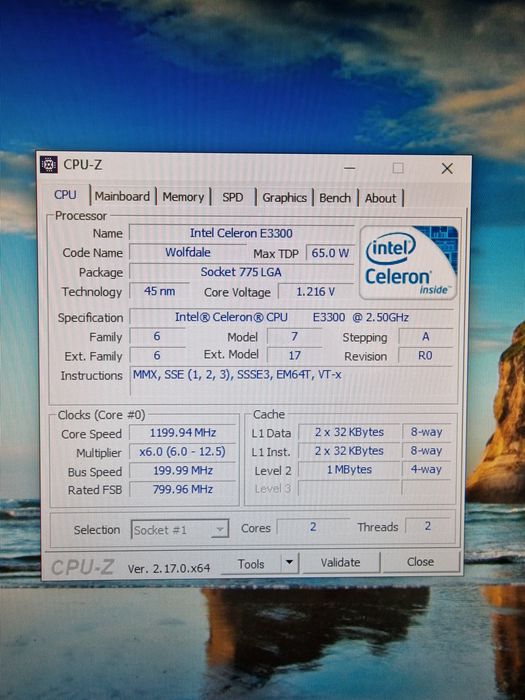Select the CPU tab
This screenshot has width=525, height=700.
click(x=65, y=195)
